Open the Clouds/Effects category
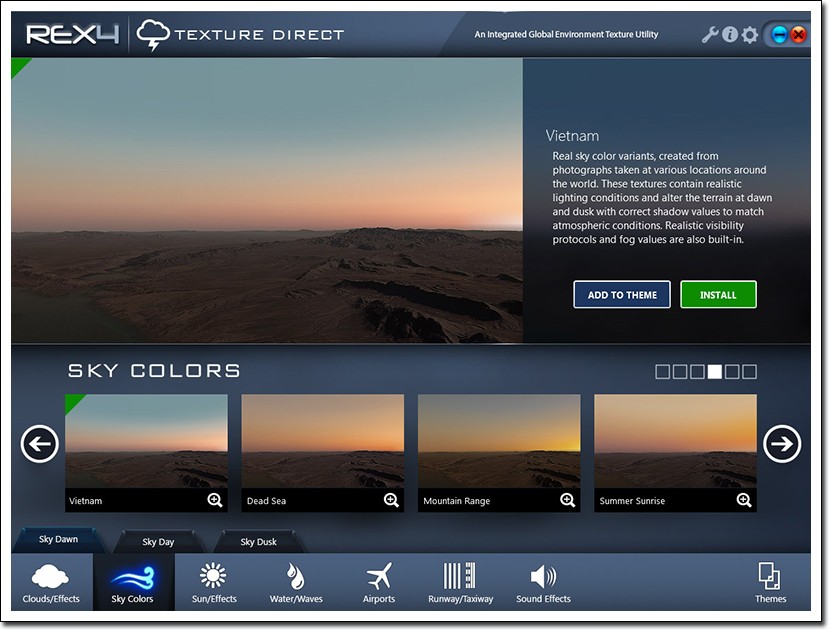The height and width of the screenshot is (632, 832). (x=51, y=583)
